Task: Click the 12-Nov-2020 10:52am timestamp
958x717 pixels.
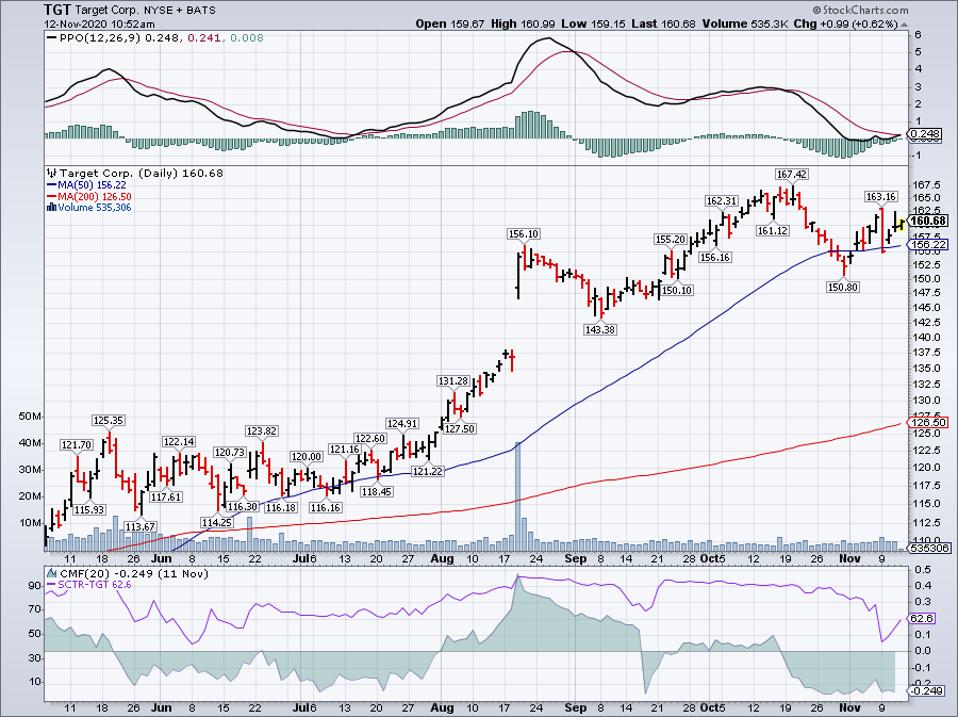Action: coord(100,24)
